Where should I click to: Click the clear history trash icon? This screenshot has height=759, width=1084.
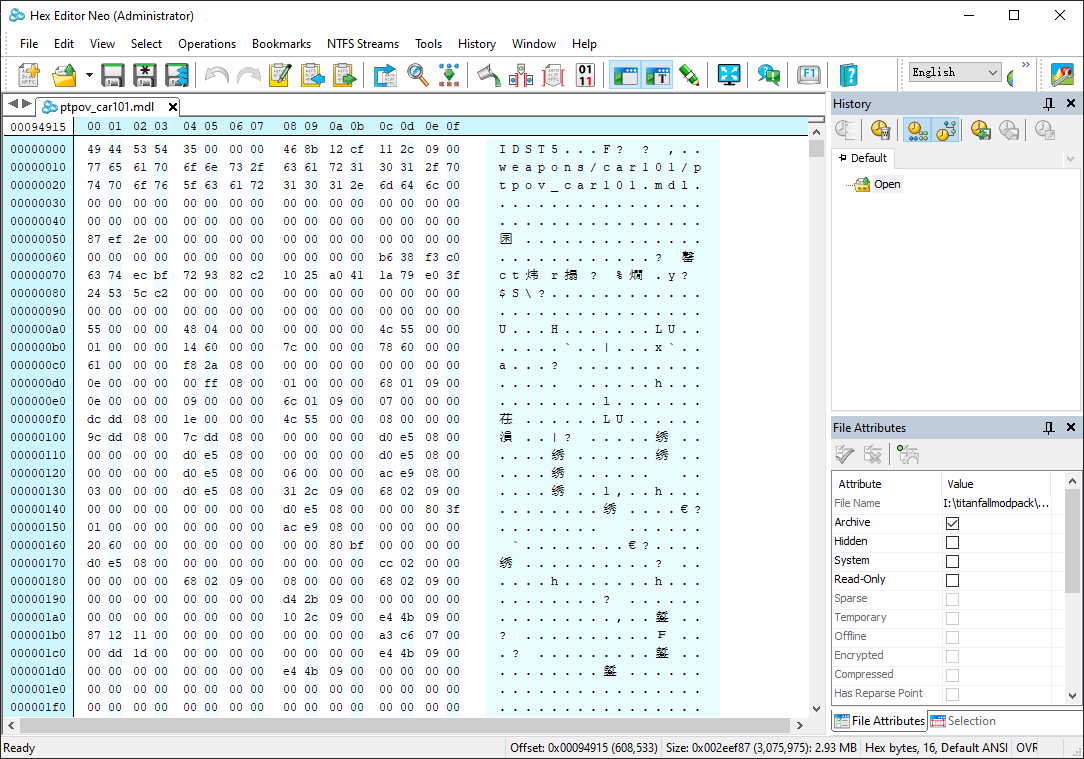pyautogui.click(x=880, y=129)
